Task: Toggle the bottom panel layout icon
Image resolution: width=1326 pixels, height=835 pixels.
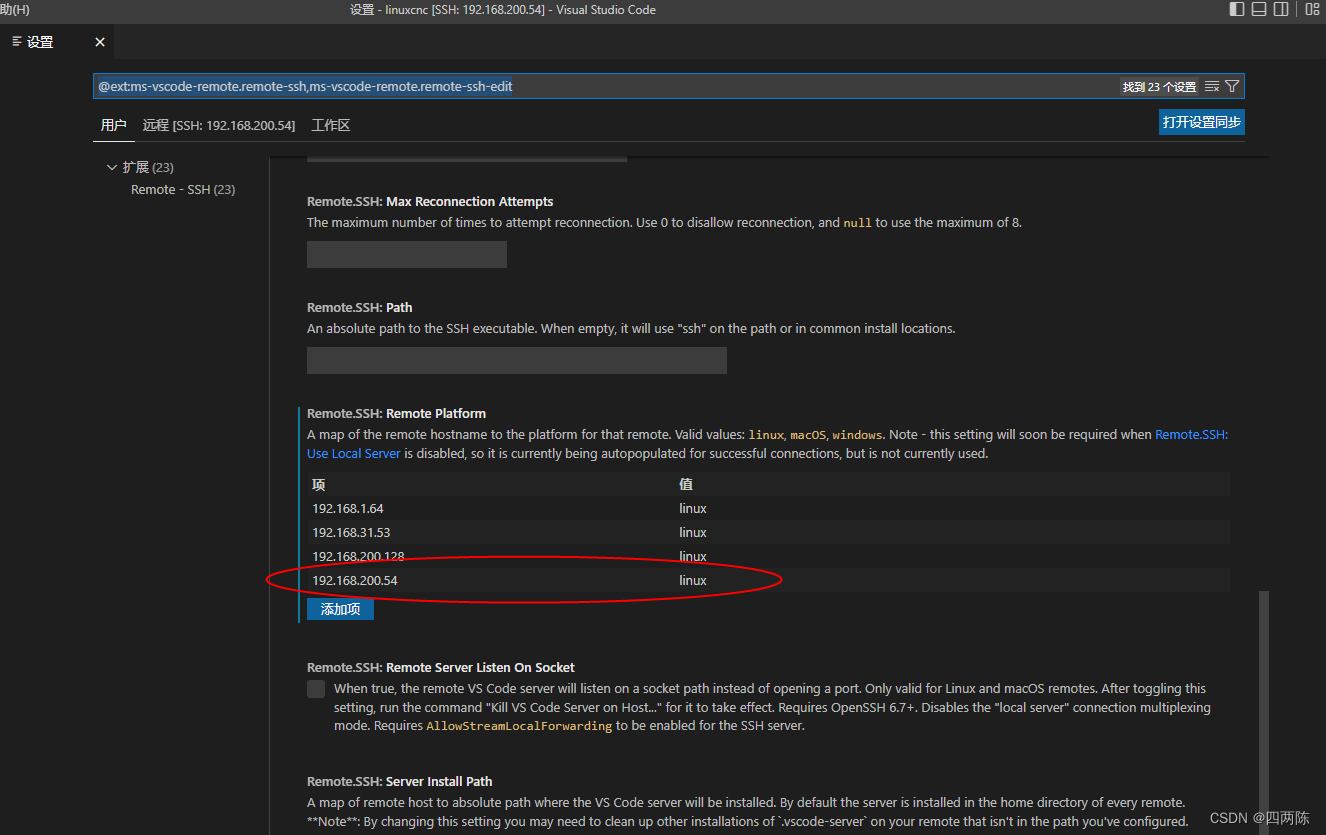Action: click(1259, 10)
